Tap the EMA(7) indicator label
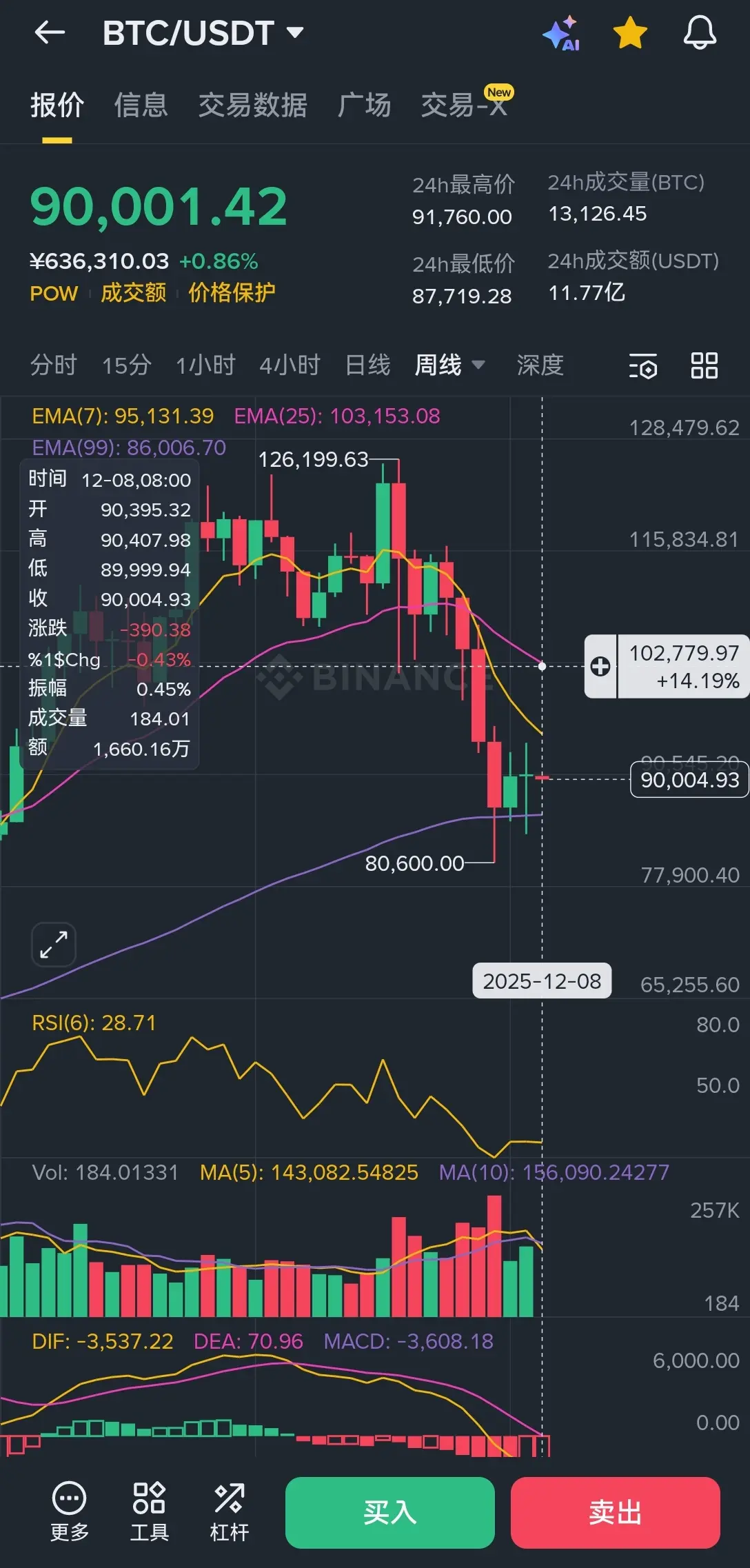The height and width of the screenshot is (1568, 750). 123,416
